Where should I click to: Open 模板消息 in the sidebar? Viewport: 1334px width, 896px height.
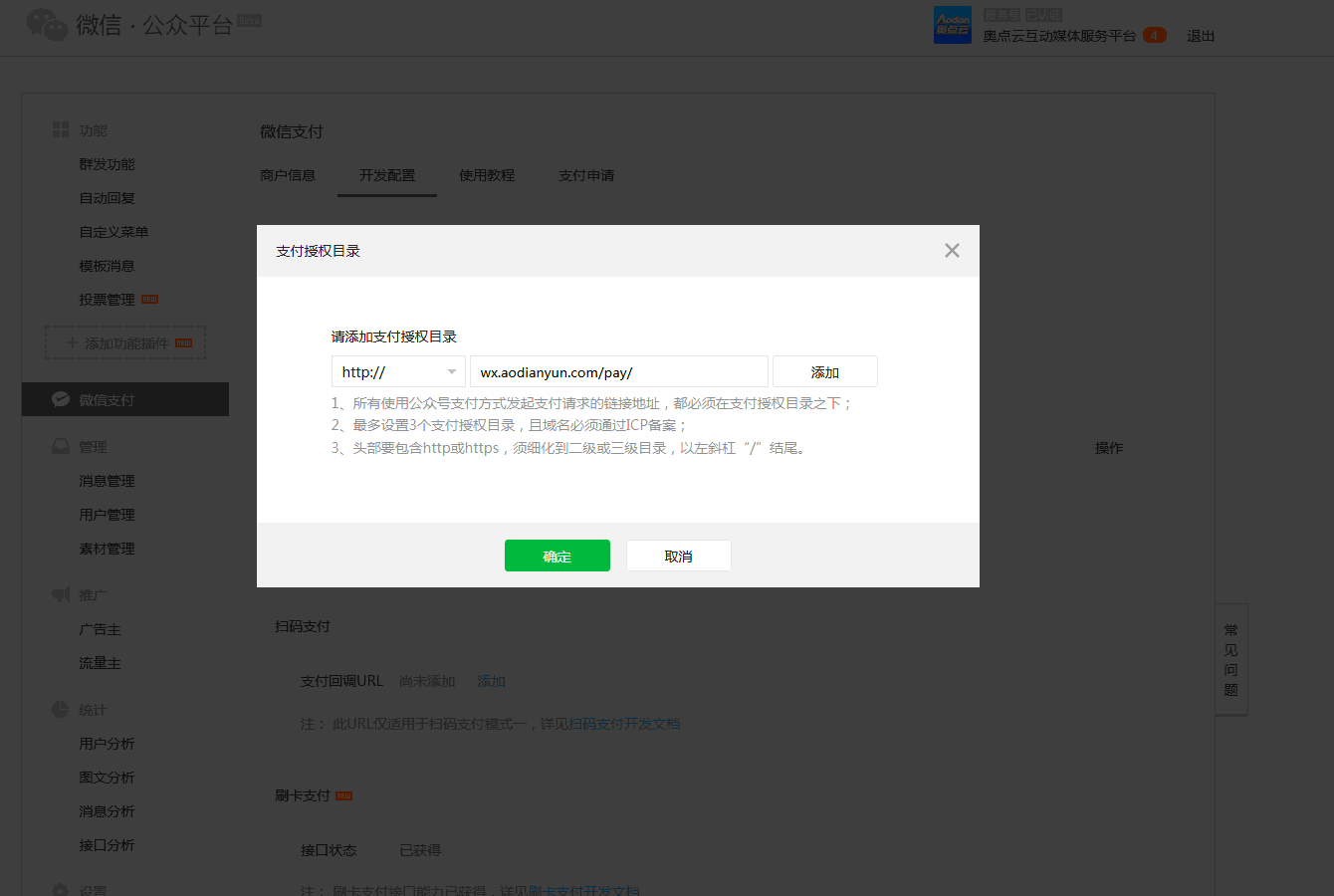107,266
